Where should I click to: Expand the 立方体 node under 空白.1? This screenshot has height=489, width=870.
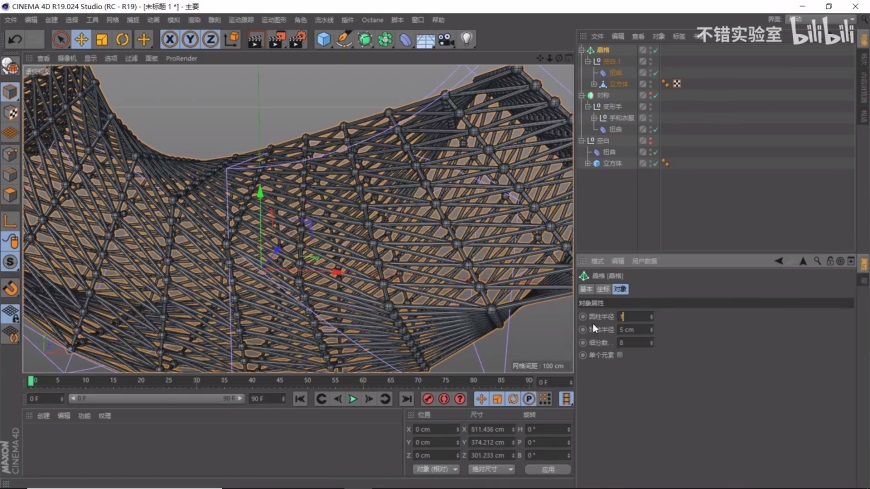595,84
